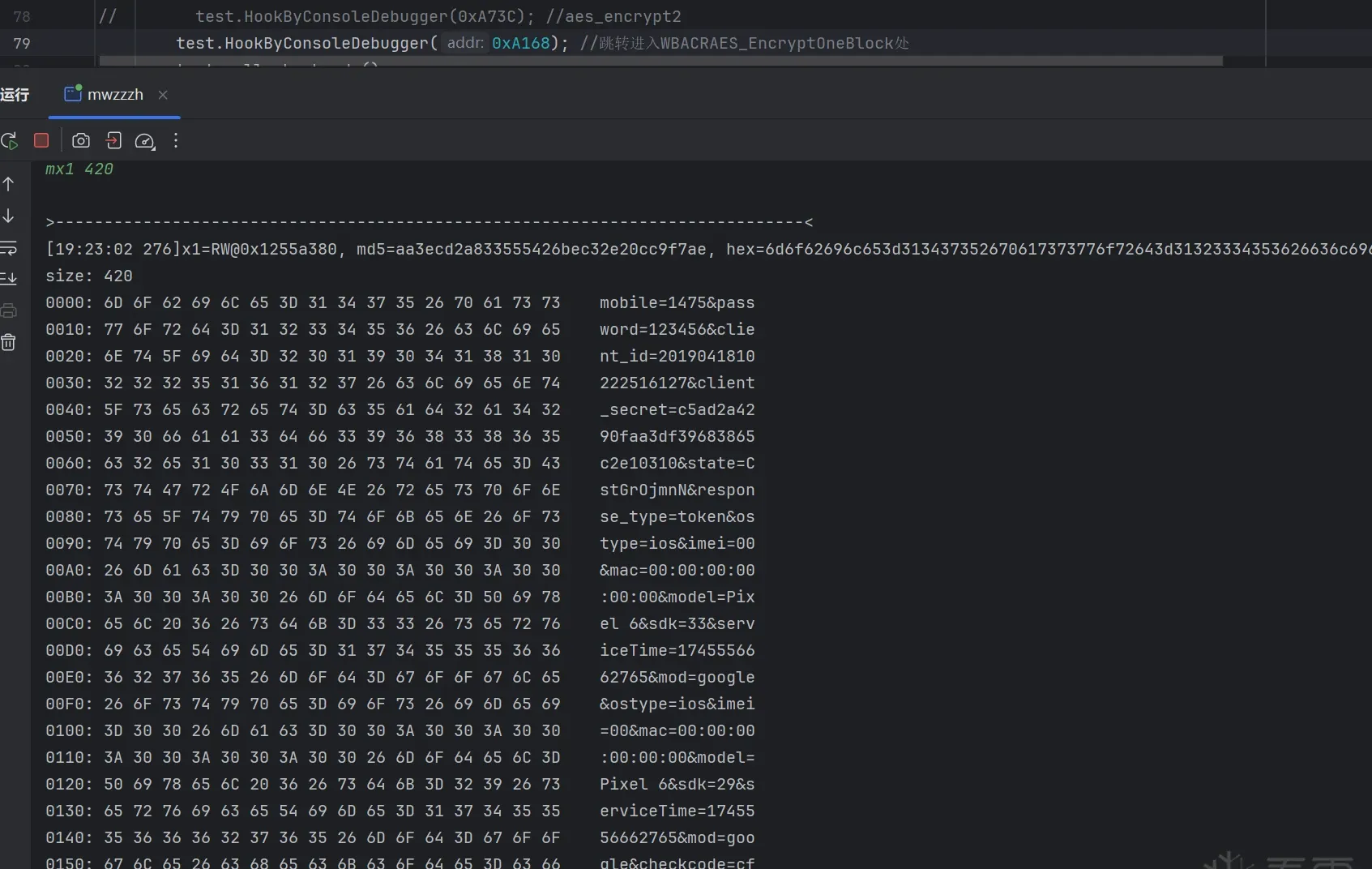Click the 运行 tool window label
The width and height of the screenshot is (1372, 869).
tap(15, 95)
